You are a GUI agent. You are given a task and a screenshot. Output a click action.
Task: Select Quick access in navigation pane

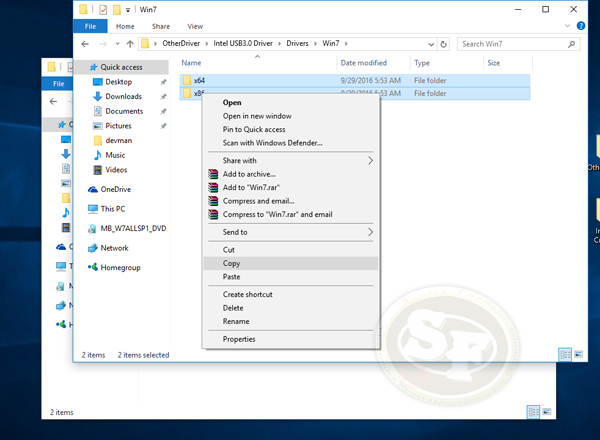(x=121, y=67)
